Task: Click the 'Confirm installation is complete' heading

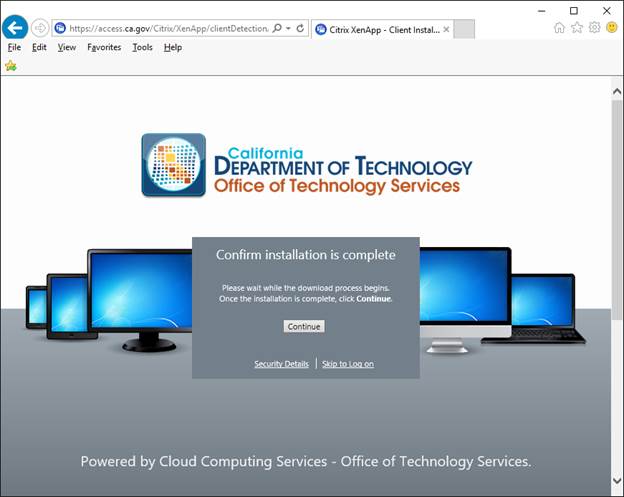Action: (x=306, y=255)
